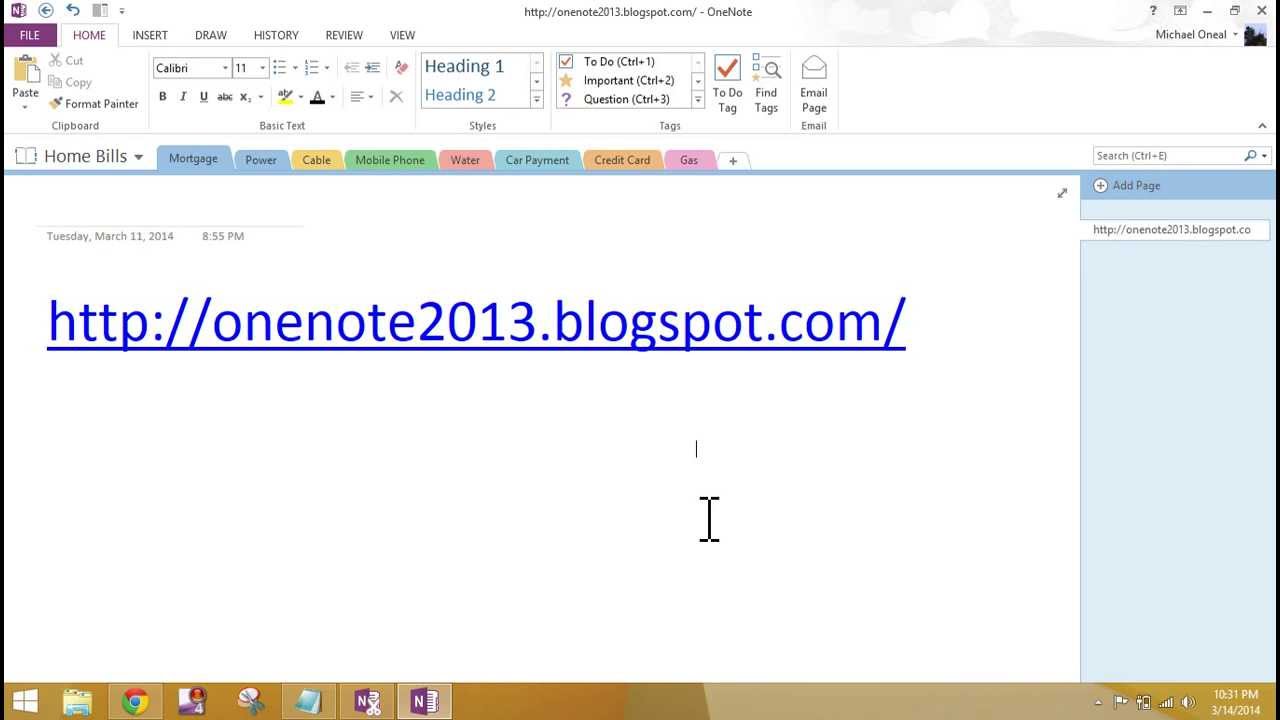Expand the Home Bills notebook dropdown

138,157
